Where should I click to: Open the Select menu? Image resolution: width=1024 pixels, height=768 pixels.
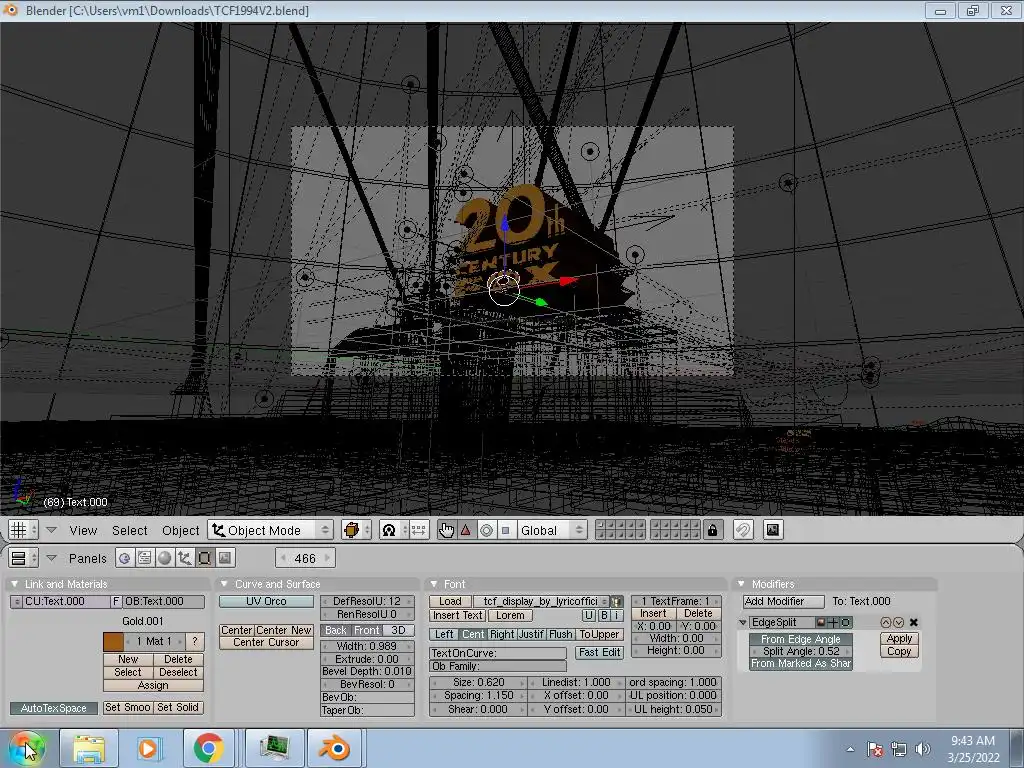tap(129, 531)
